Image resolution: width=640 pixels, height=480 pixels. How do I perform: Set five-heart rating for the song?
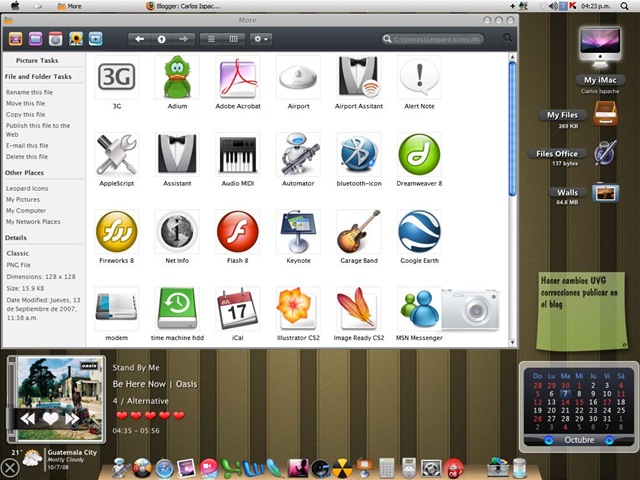click(179, 416)
